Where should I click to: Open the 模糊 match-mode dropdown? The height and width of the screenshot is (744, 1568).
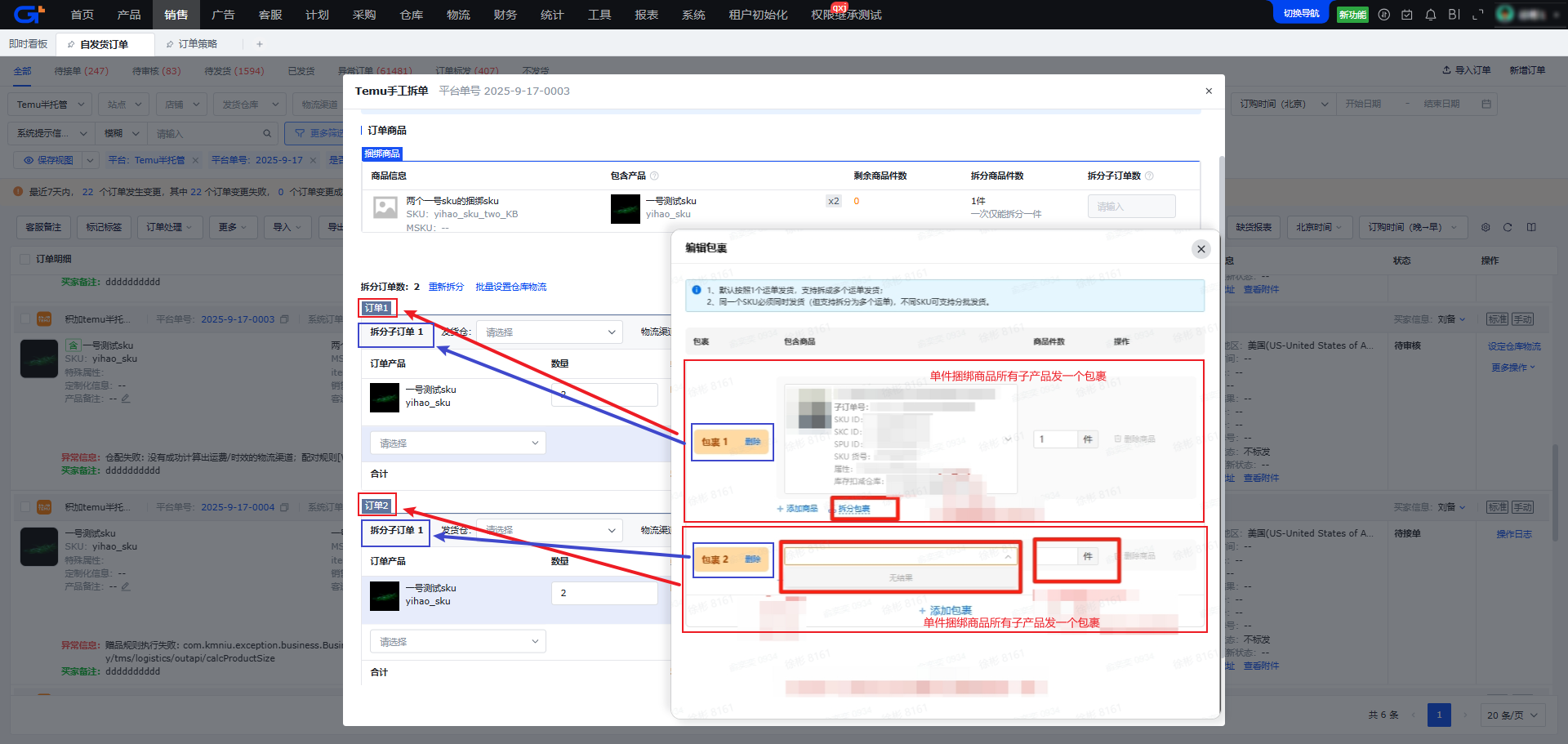[x=122, y=133]
